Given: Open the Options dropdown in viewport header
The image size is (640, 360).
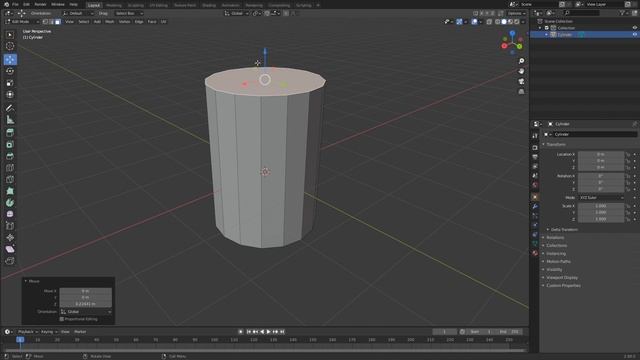Looking at the screenshot, I should pos(516,13).
